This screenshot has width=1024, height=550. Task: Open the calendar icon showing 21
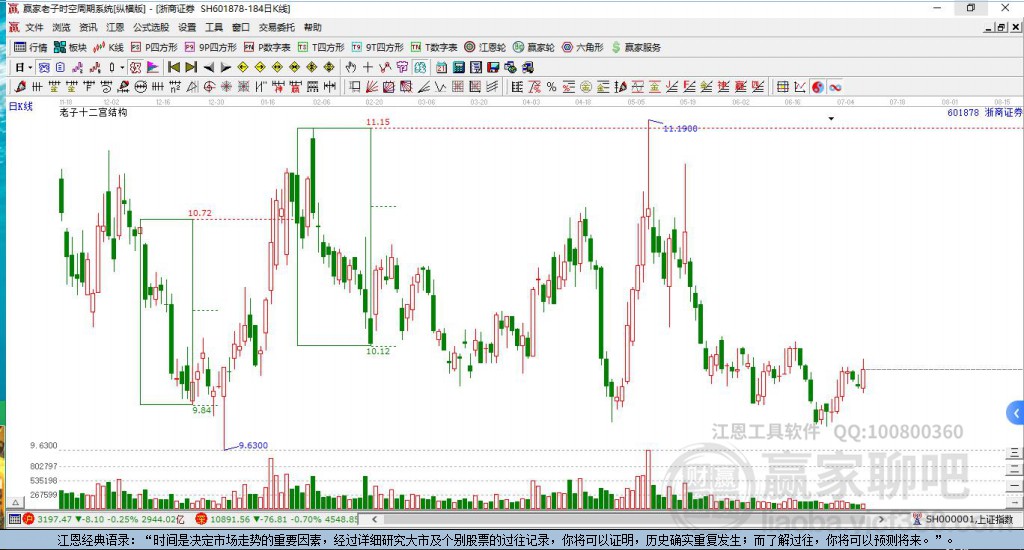(441, 67)
